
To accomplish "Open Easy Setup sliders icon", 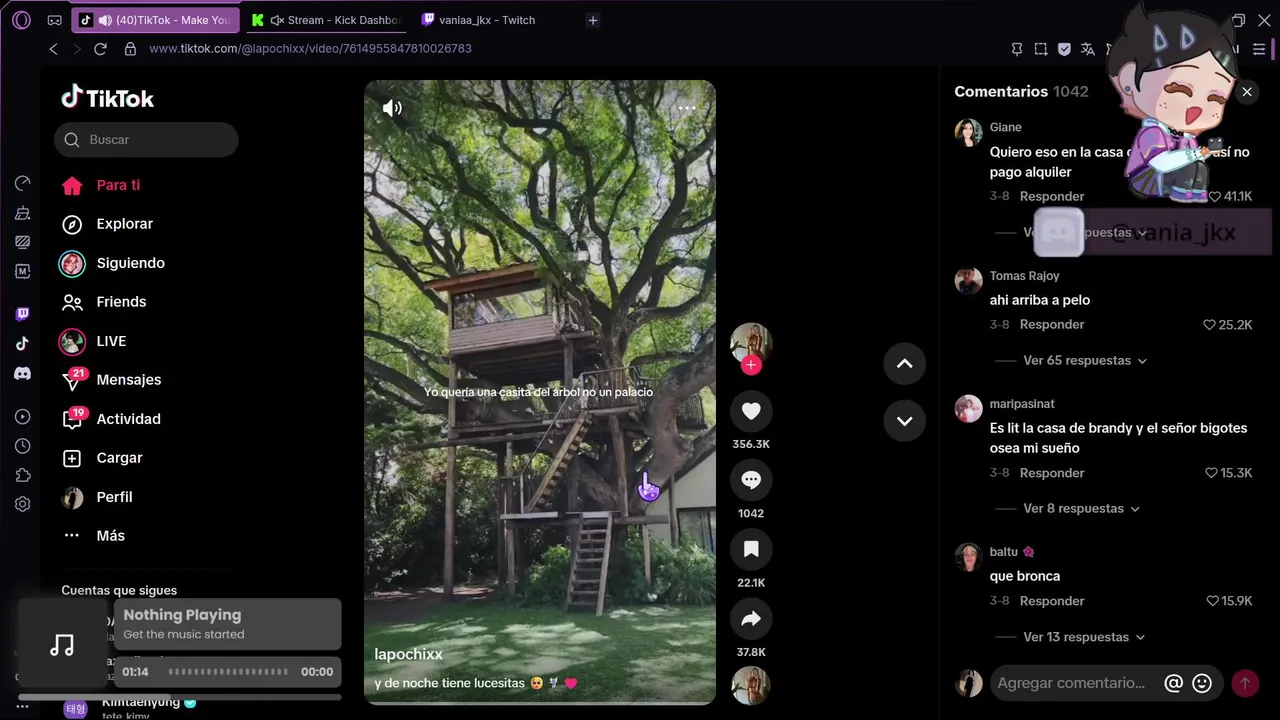I will click(1259, 49).
